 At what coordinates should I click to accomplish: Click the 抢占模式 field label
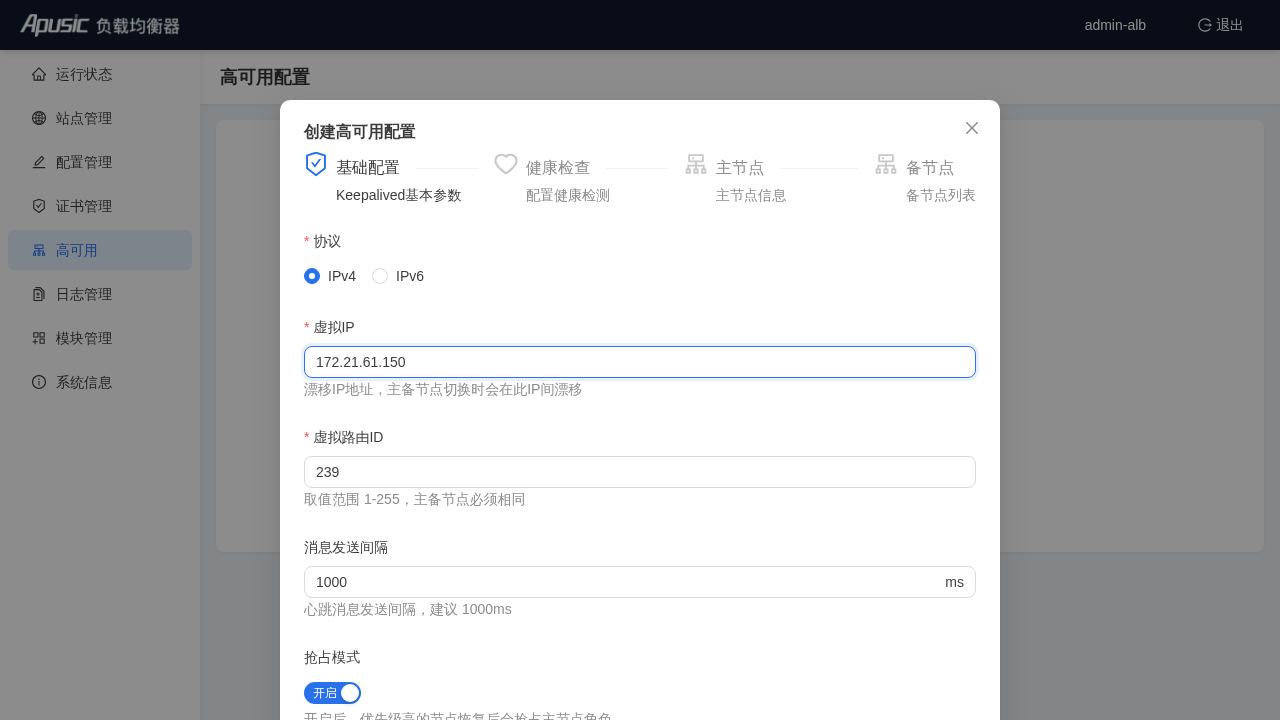pos(332,657)
